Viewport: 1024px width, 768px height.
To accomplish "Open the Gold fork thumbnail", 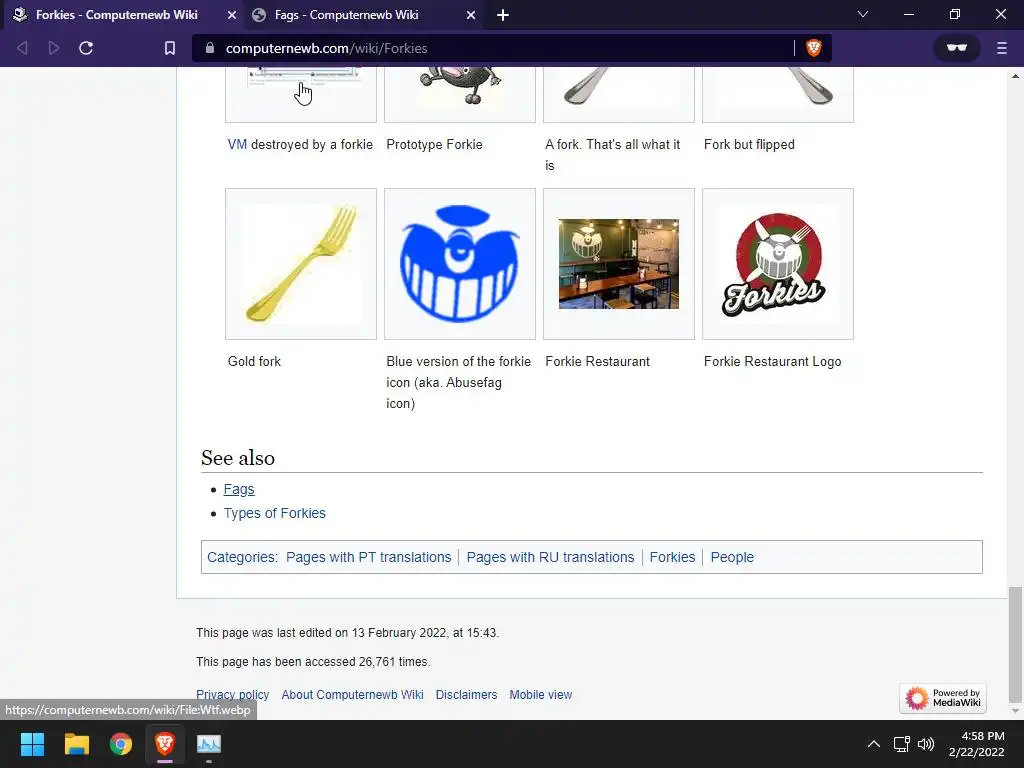I will [x=301, y=264].
